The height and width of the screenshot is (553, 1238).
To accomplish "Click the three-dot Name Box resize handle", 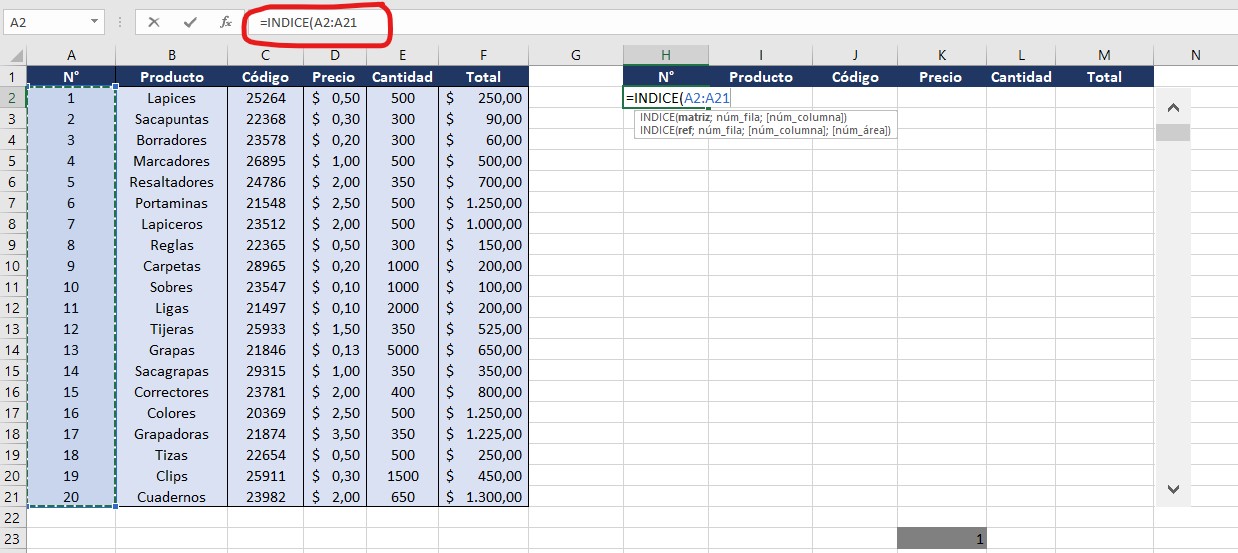I will click(120, 22).
